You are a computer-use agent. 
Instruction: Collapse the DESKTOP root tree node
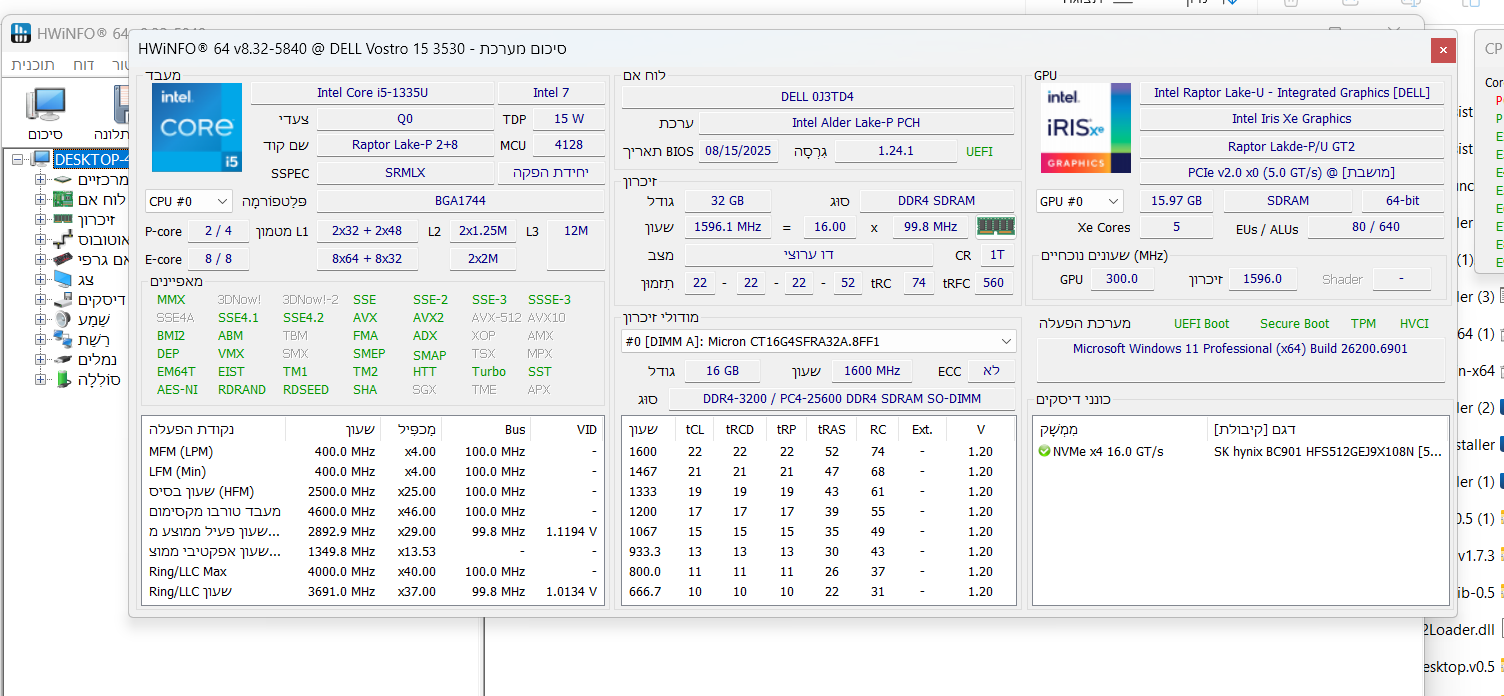pyautogui.click(x=17, y=160)
